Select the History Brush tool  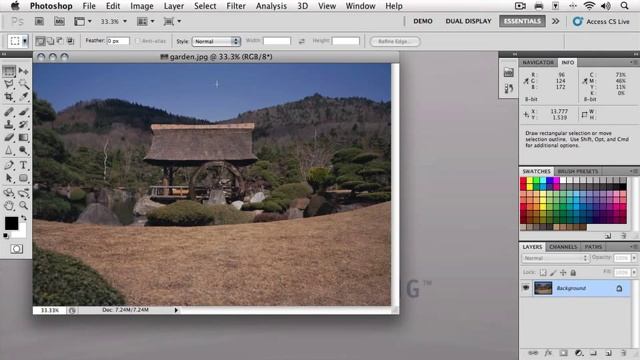coord(23,124)
